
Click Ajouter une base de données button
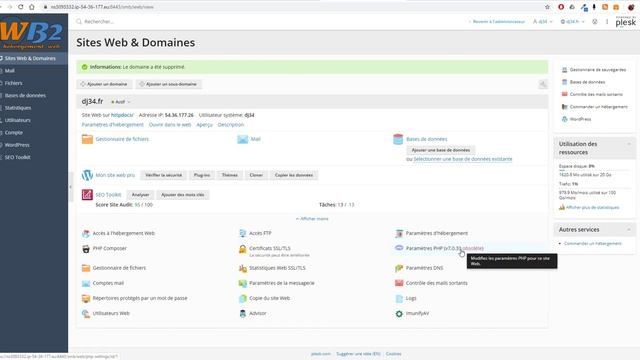coord(440,150)
